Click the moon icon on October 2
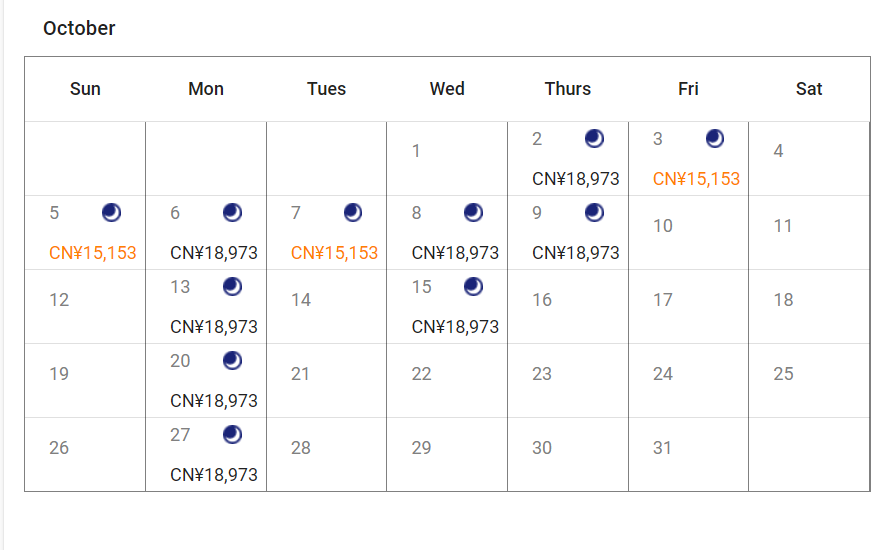Viewport: 880px width, 550px height. coord(594,138)
